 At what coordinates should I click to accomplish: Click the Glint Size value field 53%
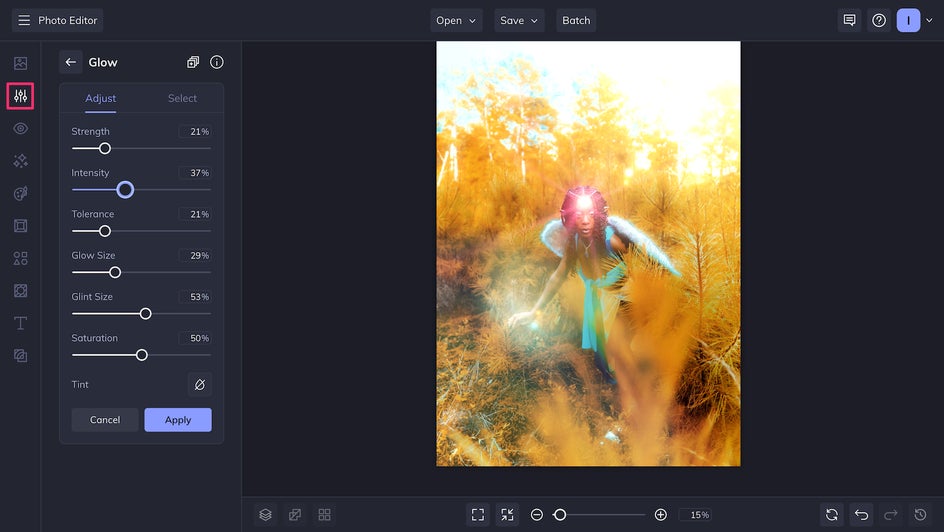tap(195, 297)
